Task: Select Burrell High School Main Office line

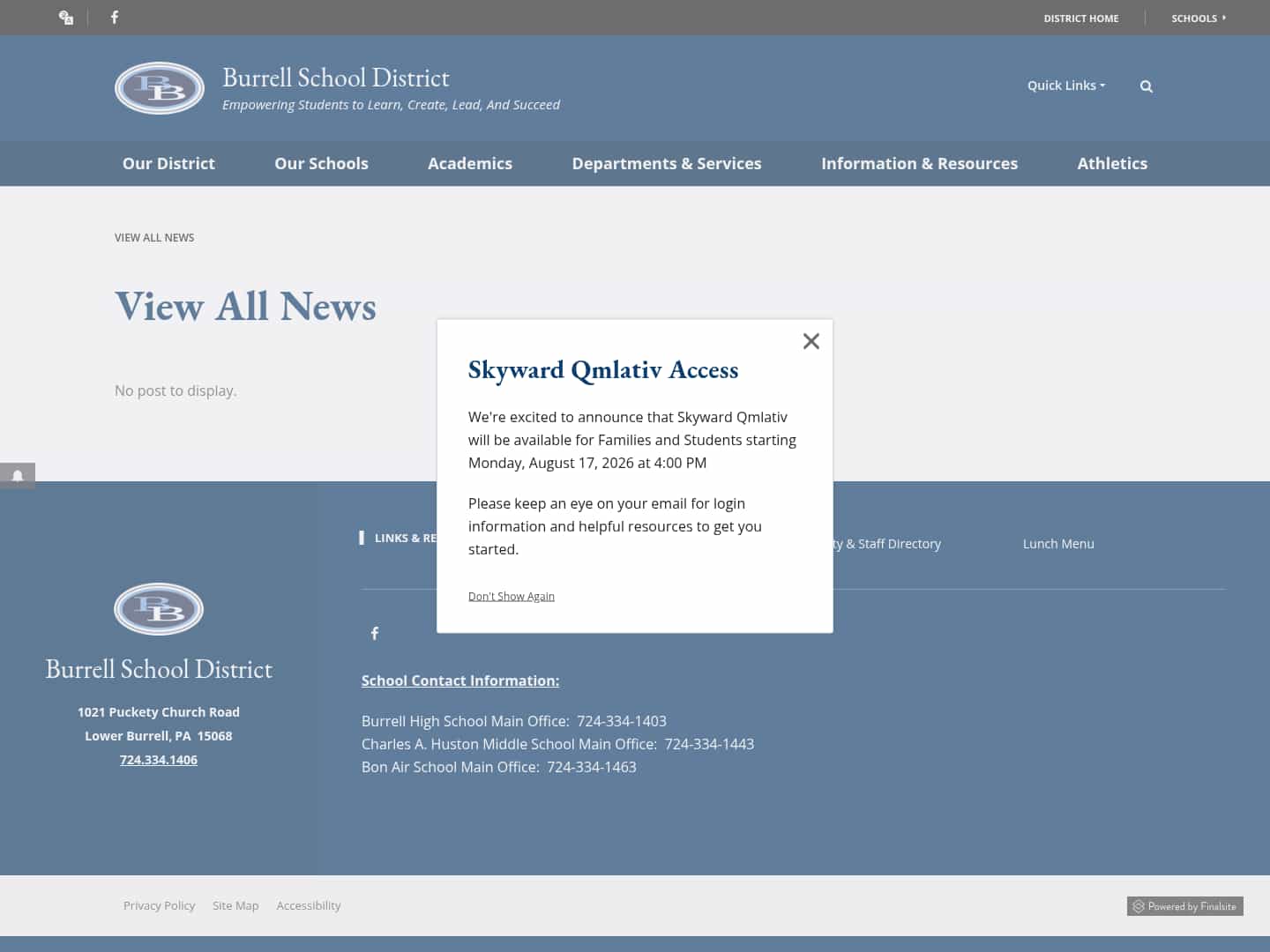Action: point(514,721)
